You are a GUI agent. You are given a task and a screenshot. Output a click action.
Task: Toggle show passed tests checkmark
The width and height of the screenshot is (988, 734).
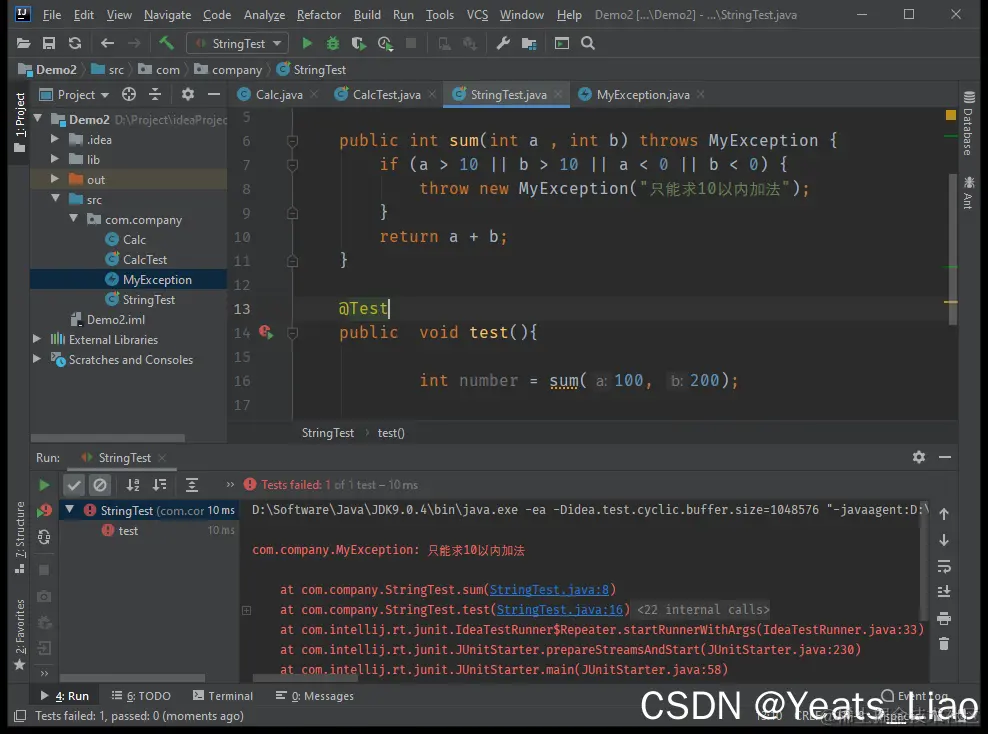(74, 485)
